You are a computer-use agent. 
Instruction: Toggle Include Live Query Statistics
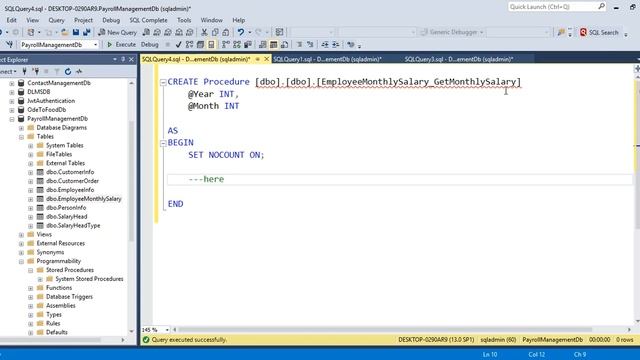click(237, 44)
